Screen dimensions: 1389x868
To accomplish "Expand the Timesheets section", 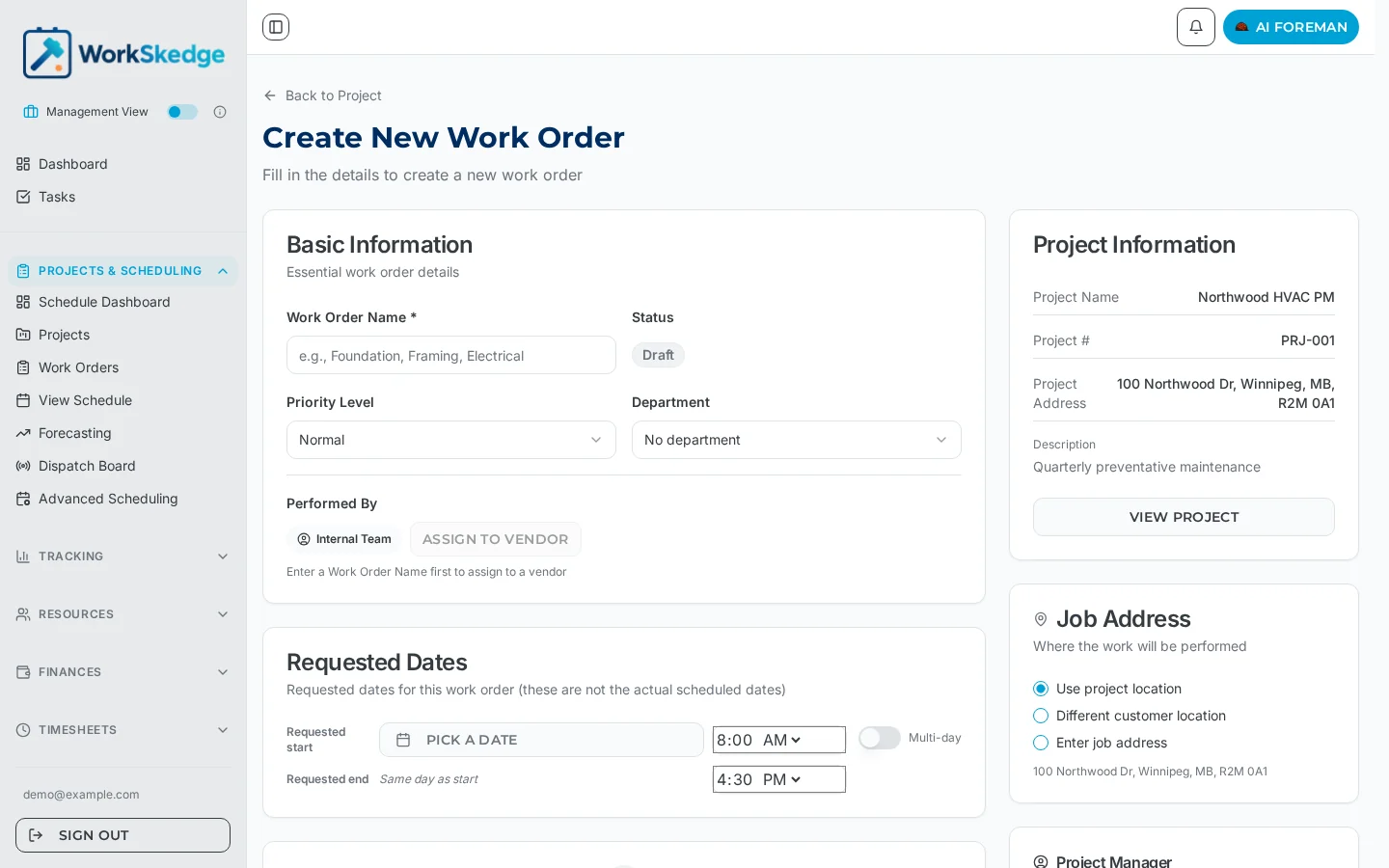I will coord(123,730).
